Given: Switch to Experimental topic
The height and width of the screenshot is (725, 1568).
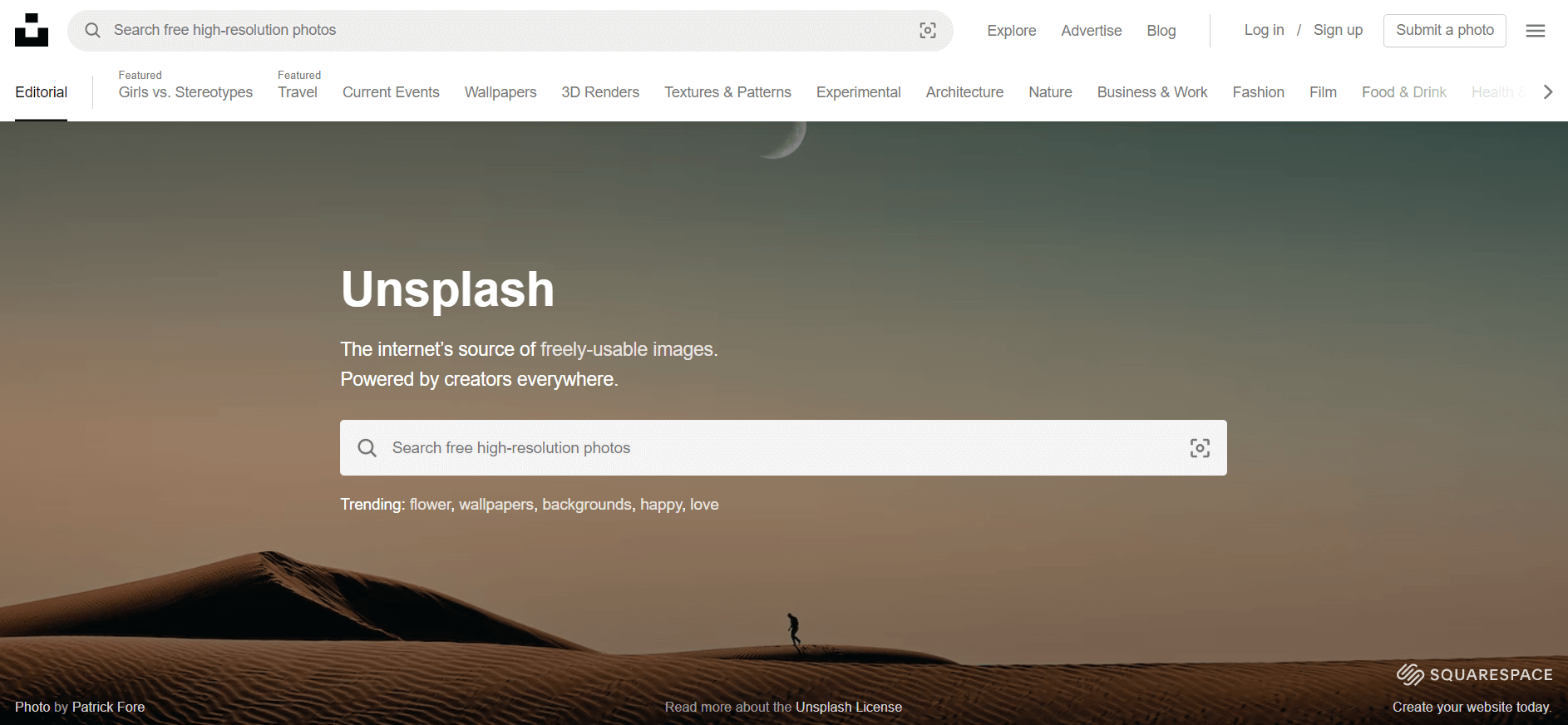Looking at the screenshot, I should pos(859,92).
